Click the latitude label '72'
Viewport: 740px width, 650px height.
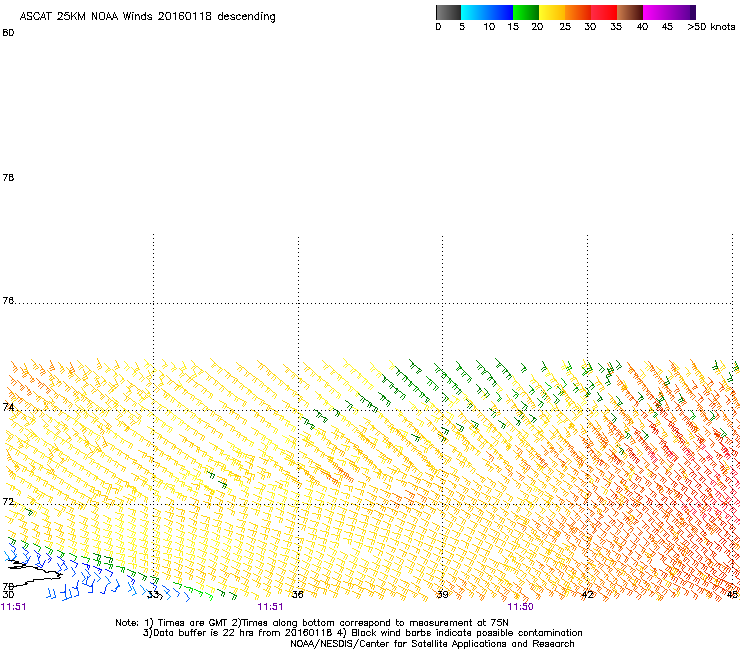pos(8,501)
